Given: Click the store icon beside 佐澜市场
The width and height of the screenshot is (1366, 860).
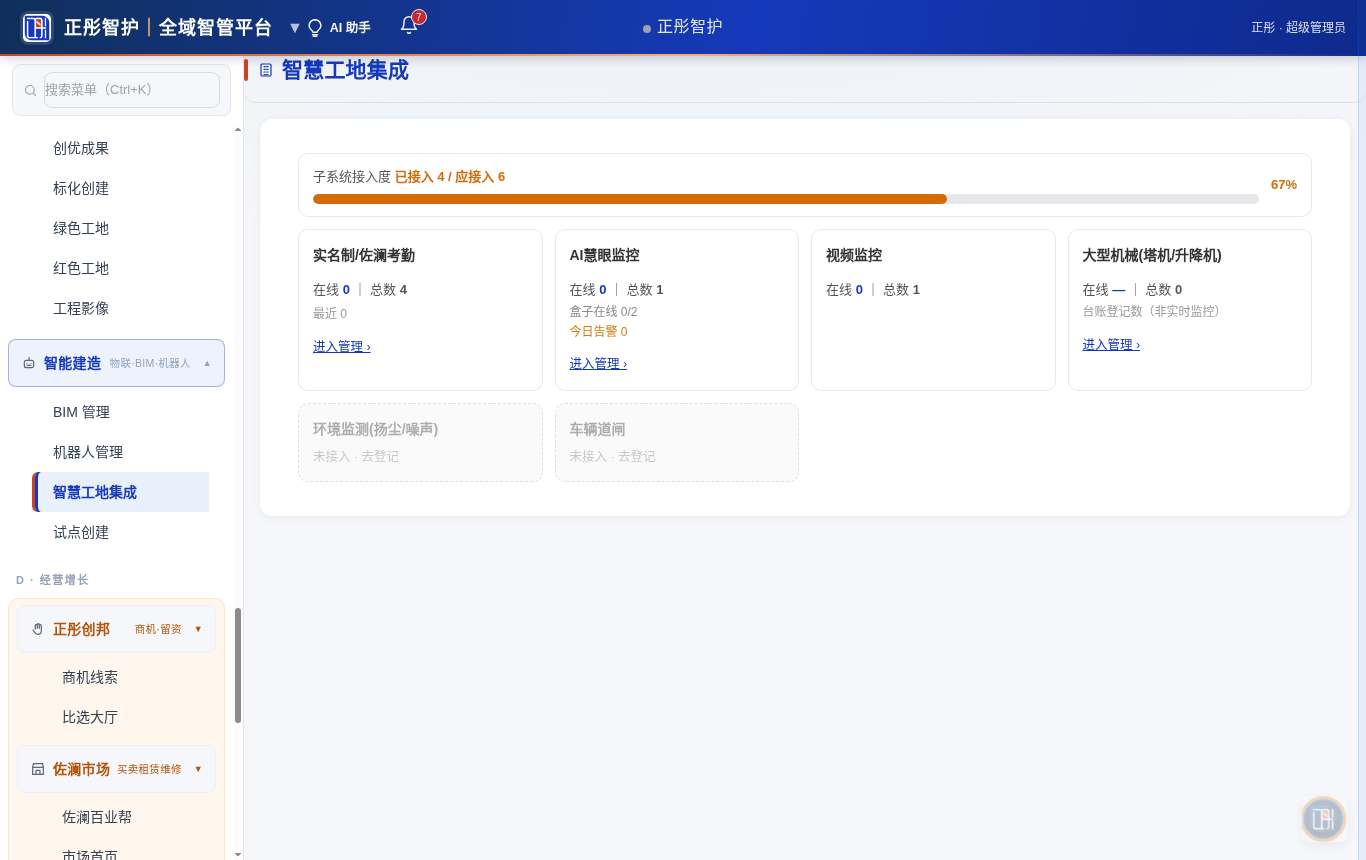Looking at the screenshot, I should (x=38, y=769).
